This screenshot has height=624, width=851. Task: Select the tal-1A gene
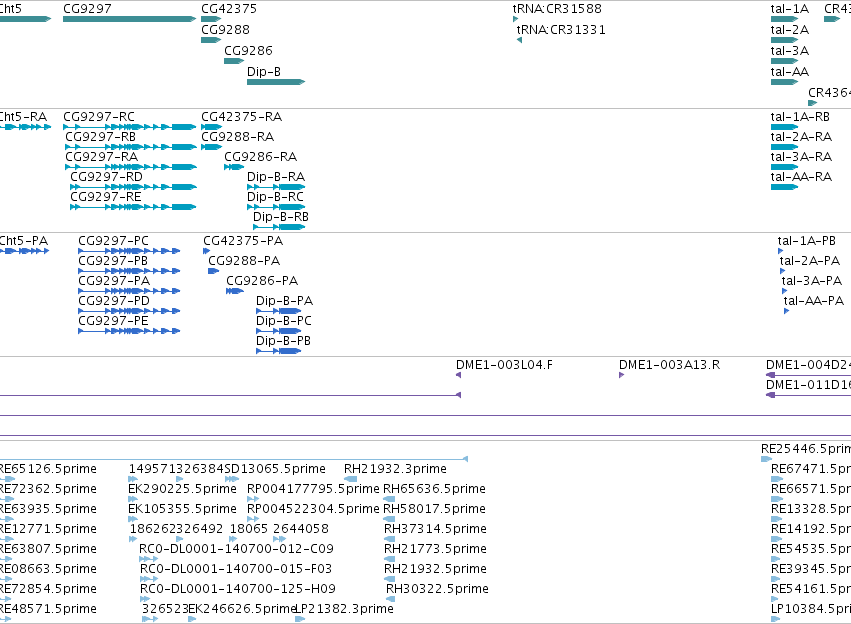click(x=784, y=19)
